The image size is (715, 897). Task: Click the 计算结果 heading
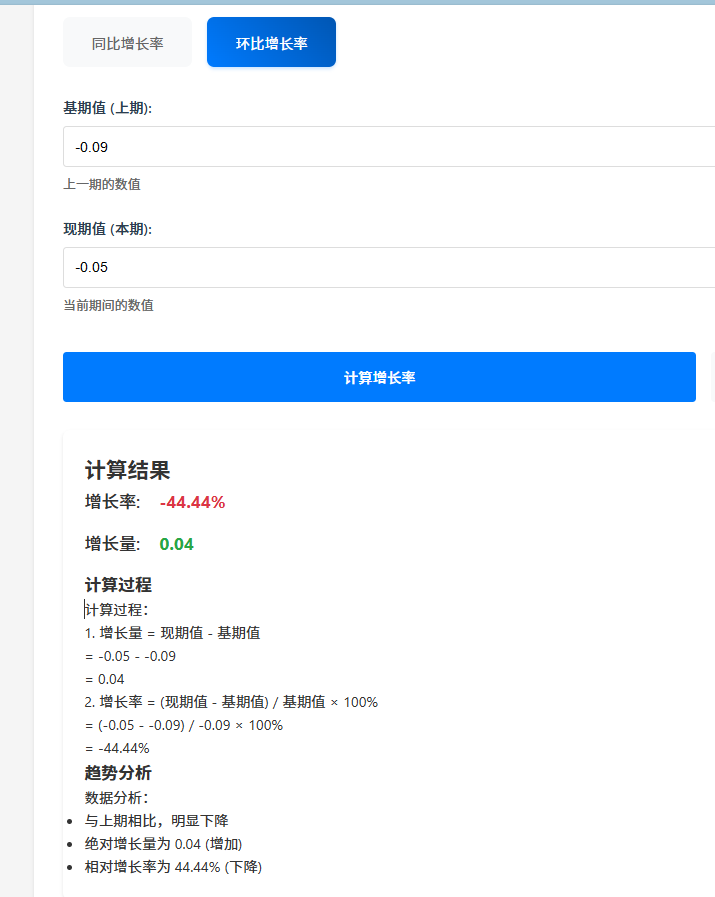[x=128, y=470]
